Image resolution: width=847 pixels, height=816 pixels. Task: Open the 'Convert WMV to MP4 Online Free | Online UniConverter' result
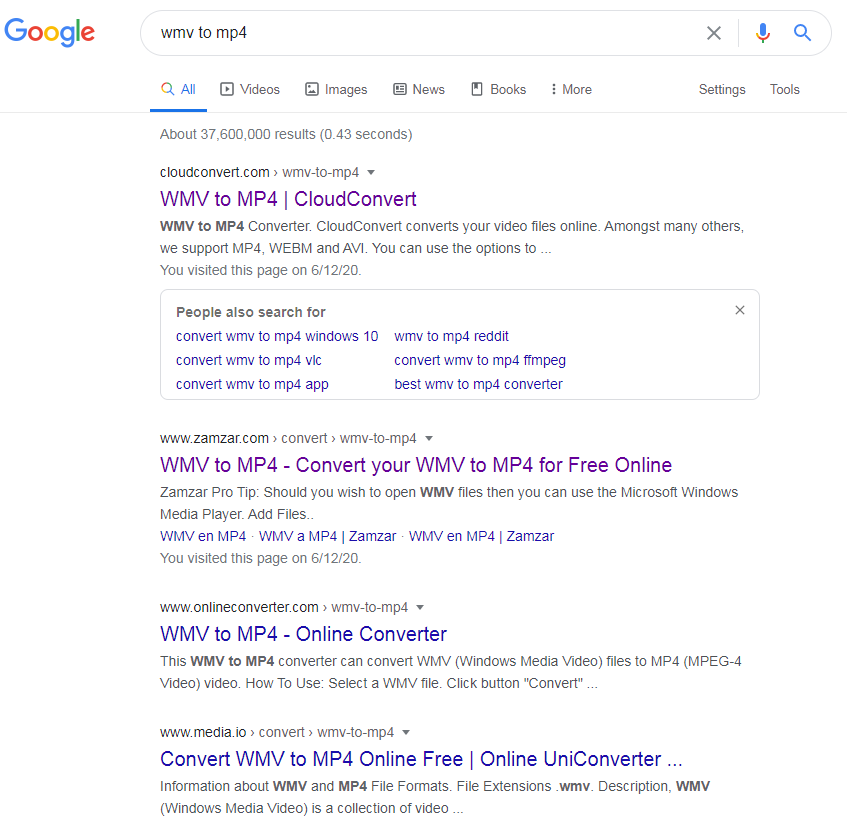point(421,759)
